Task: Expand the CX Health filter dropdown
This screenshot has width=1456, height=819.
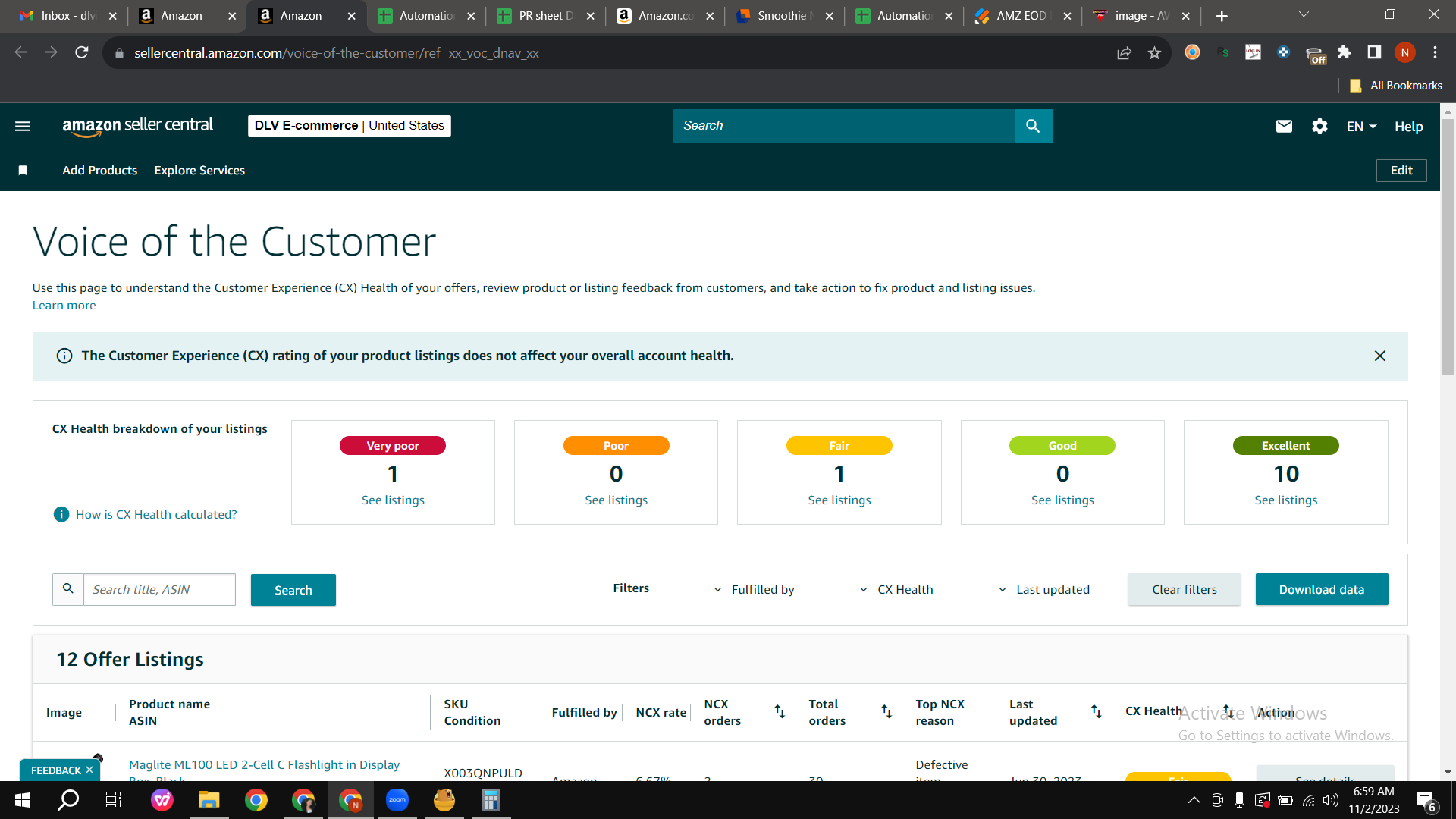Action: pyautogui.click(x=896, y=589)
